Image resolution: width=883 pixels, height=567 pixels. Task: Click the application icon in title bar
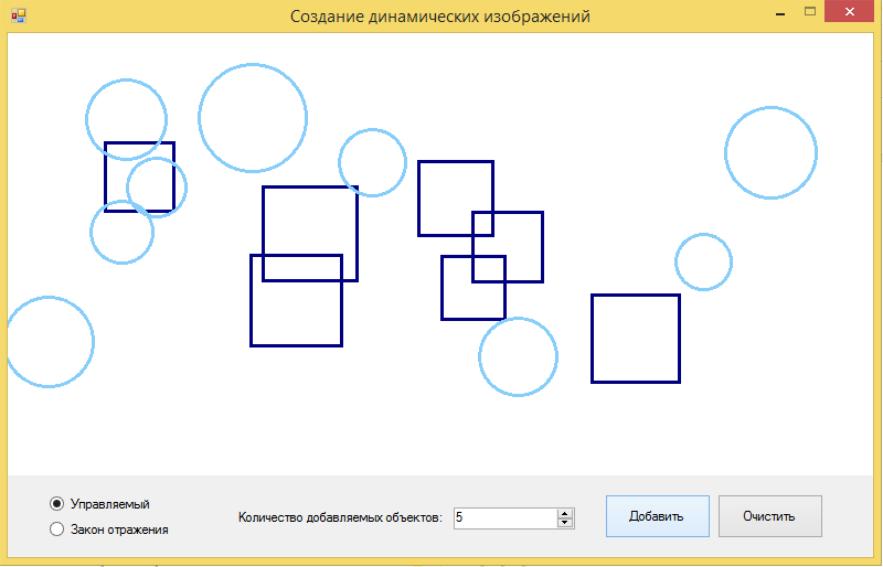18,15
